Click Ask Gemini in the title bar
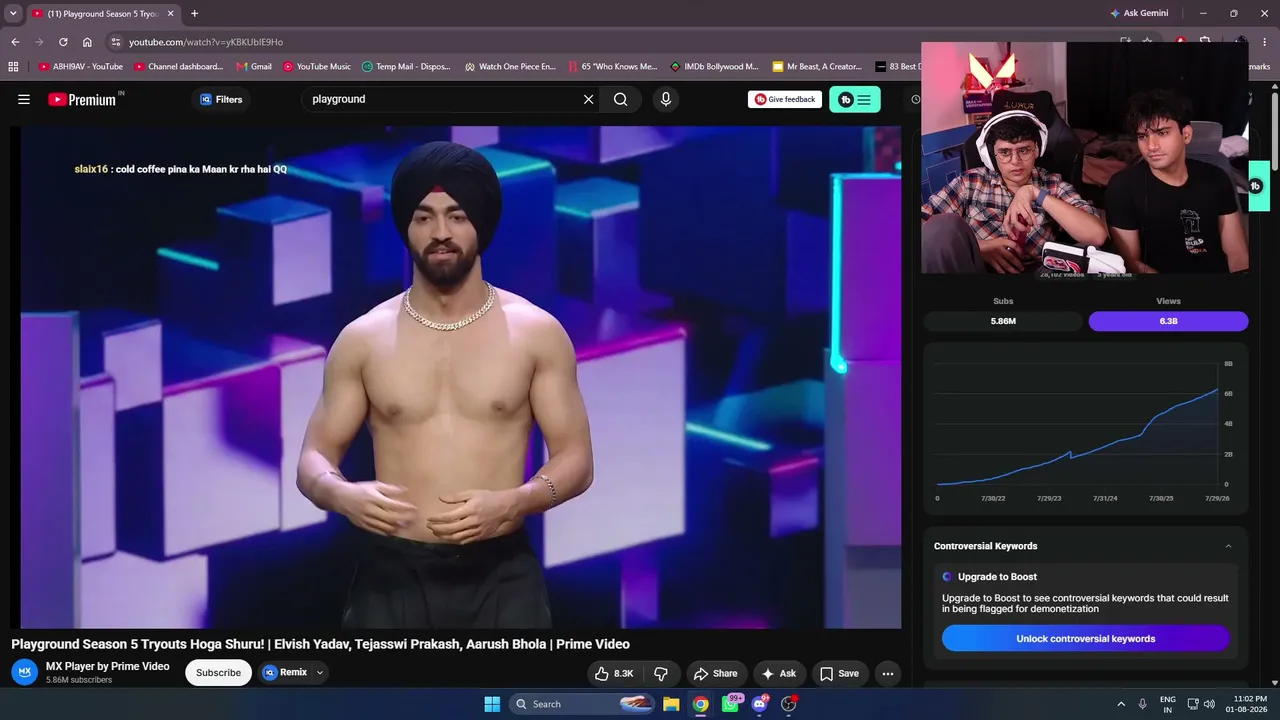The height and width of the screenshot is (720, 1280). [x=1139, y=14]
